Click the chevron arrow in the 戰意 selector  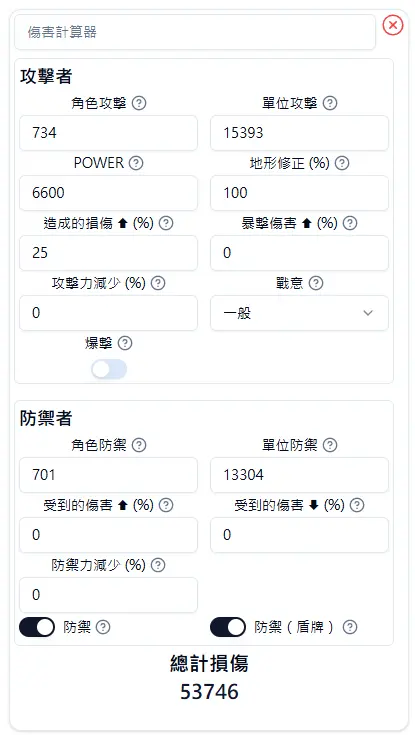click(x=368, y=313)
